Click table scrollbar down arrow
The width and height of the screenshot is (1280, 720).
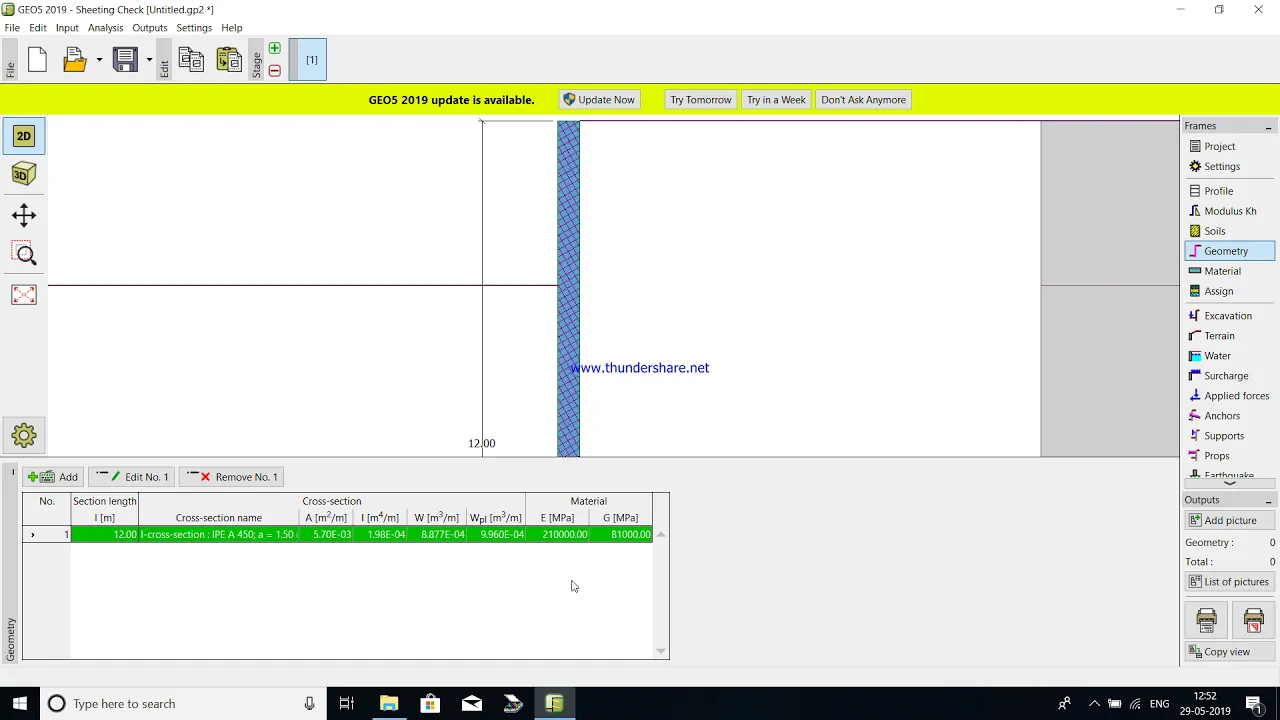pyautogui.click(x=661, y=651)
